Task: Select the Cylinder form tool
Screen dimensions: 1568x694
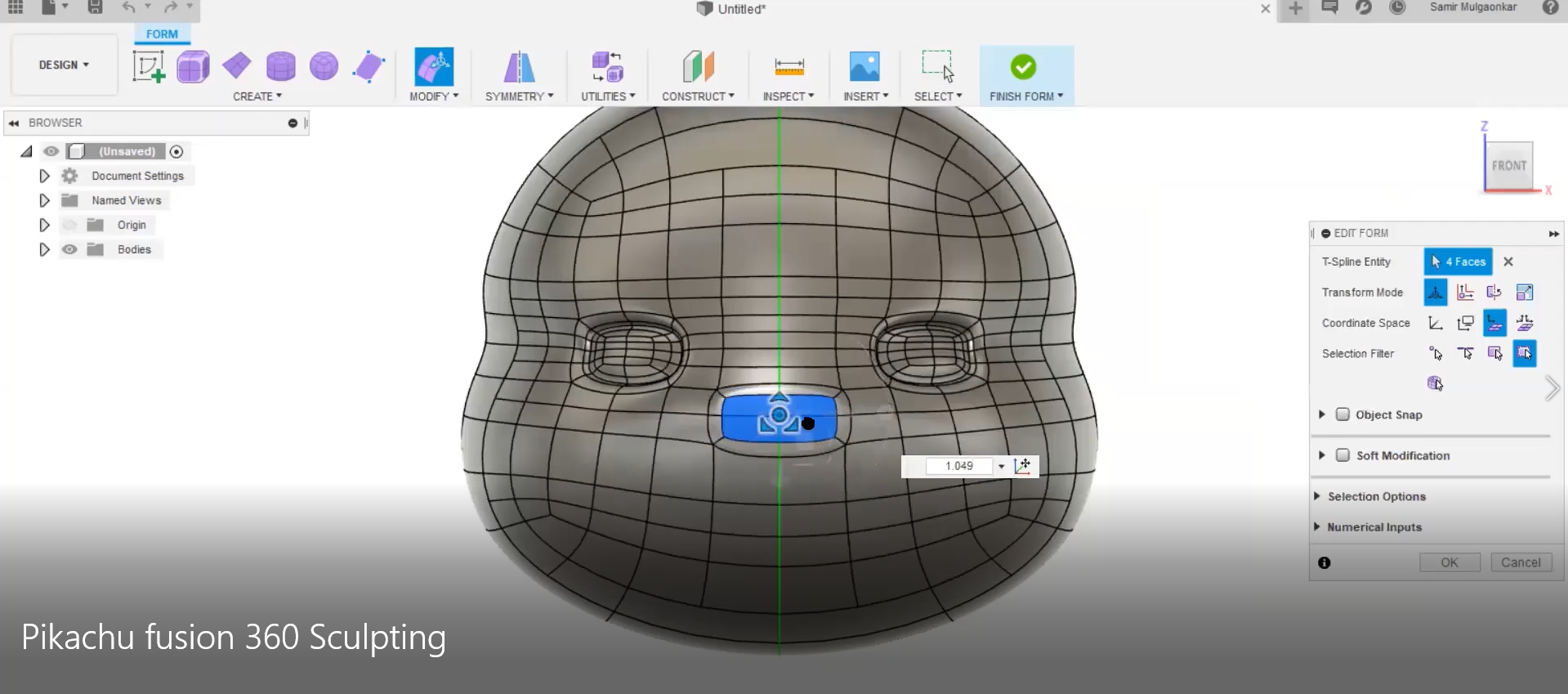Action: click(x=280, y=66)
